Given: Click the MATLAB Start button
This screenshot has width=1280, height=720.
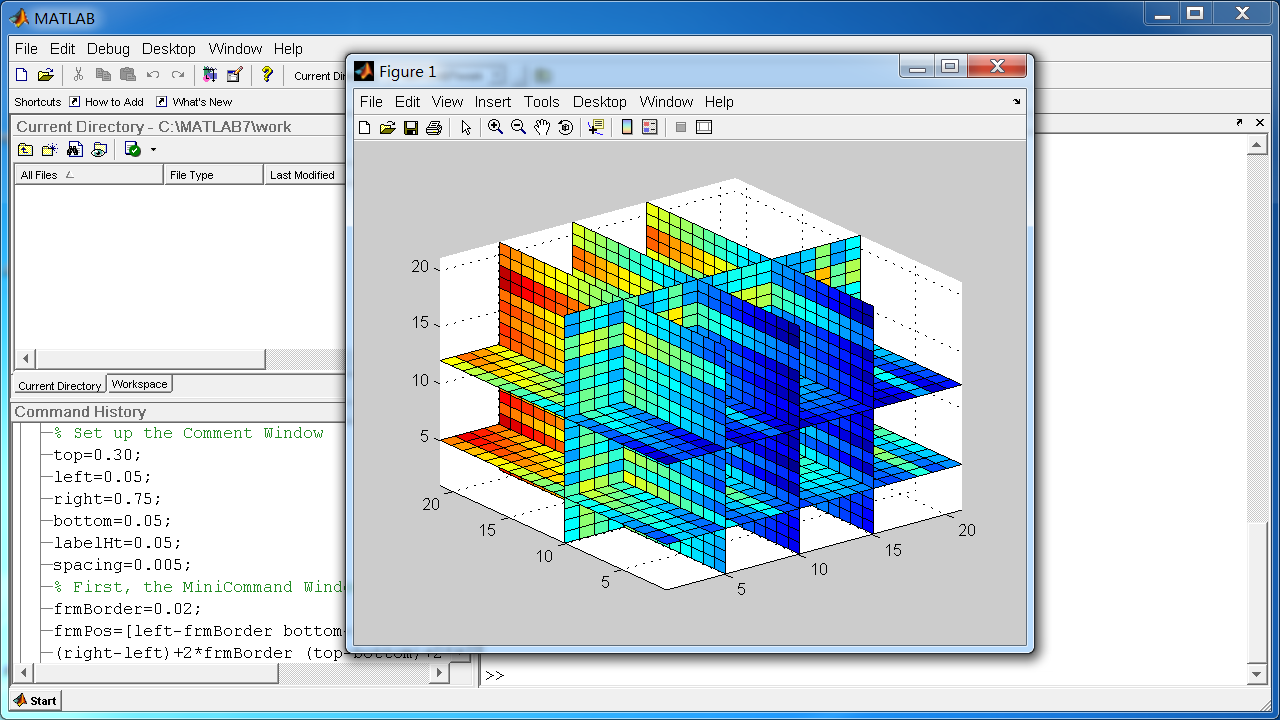Looking at the screenshot, I should point(35,700).
